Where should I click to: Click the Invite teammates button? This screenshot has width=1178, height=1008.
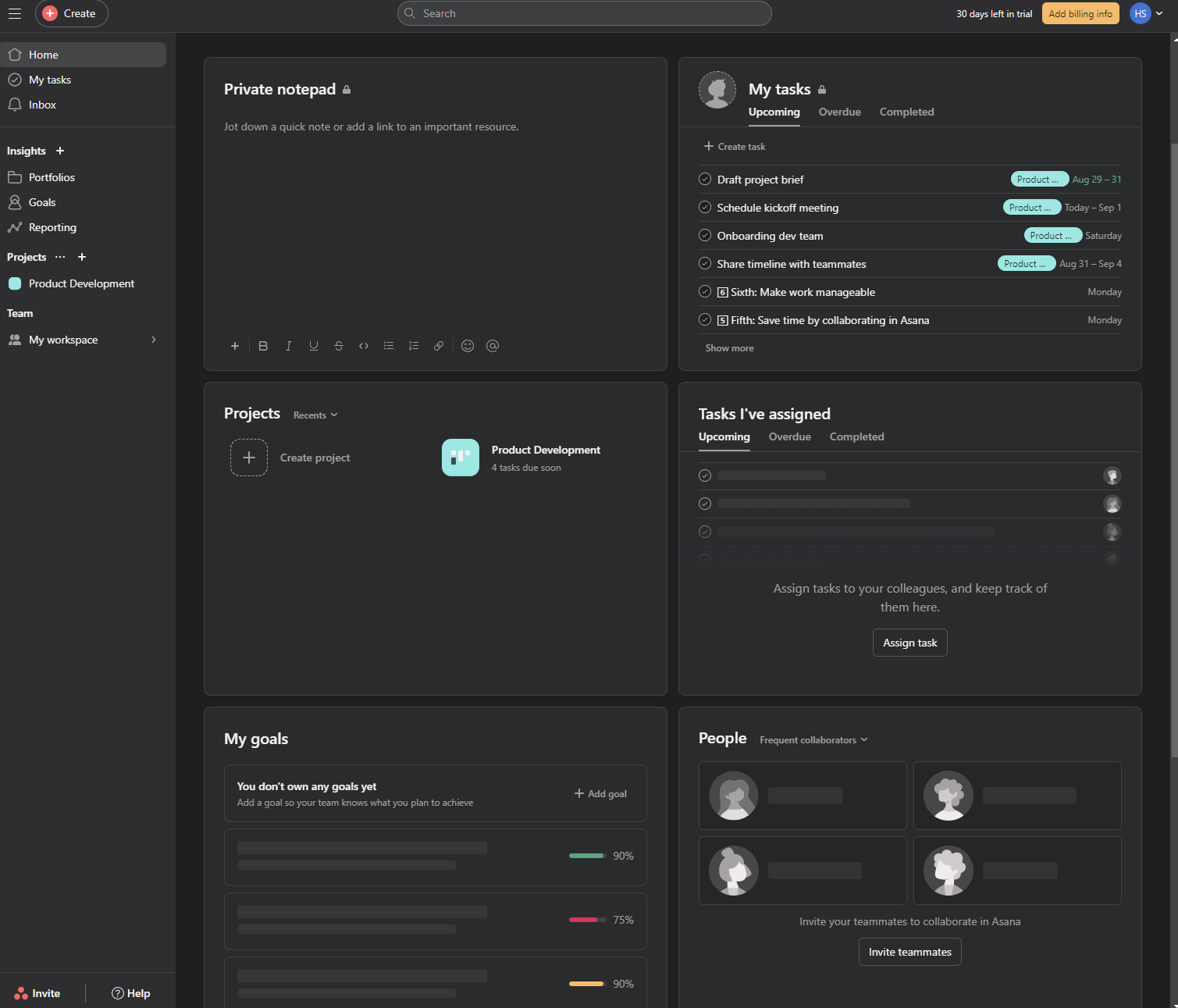(909, 952)
